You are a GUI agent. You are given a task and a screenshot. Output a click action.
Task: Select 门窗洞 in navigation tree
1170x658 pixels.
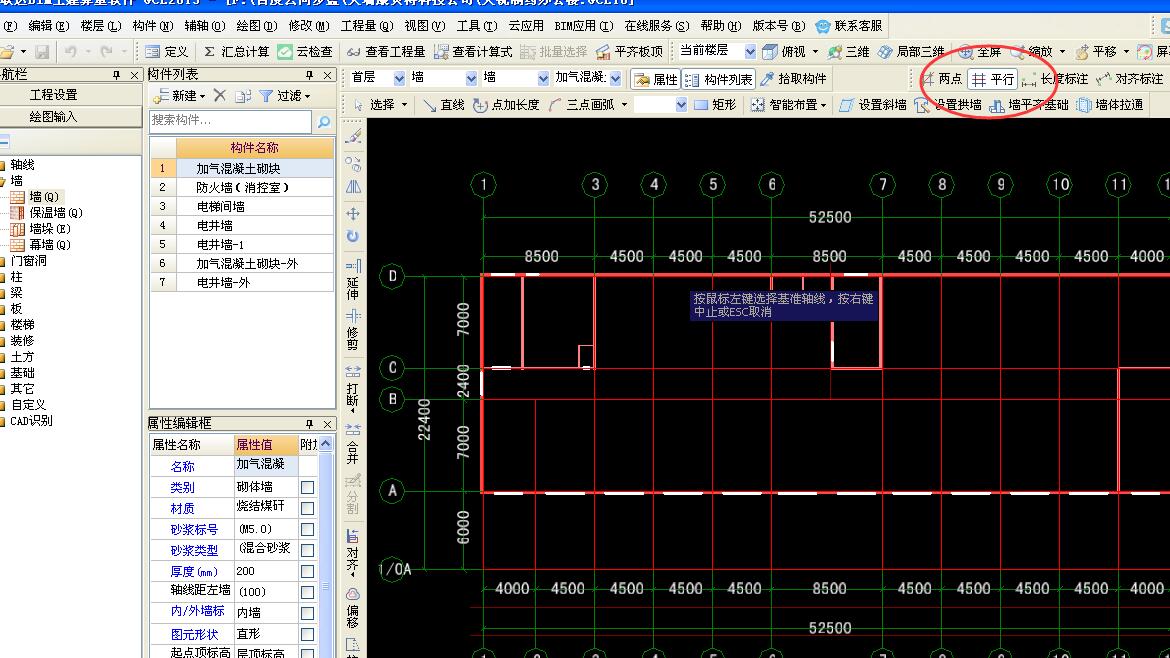click(x=28, y=260)
